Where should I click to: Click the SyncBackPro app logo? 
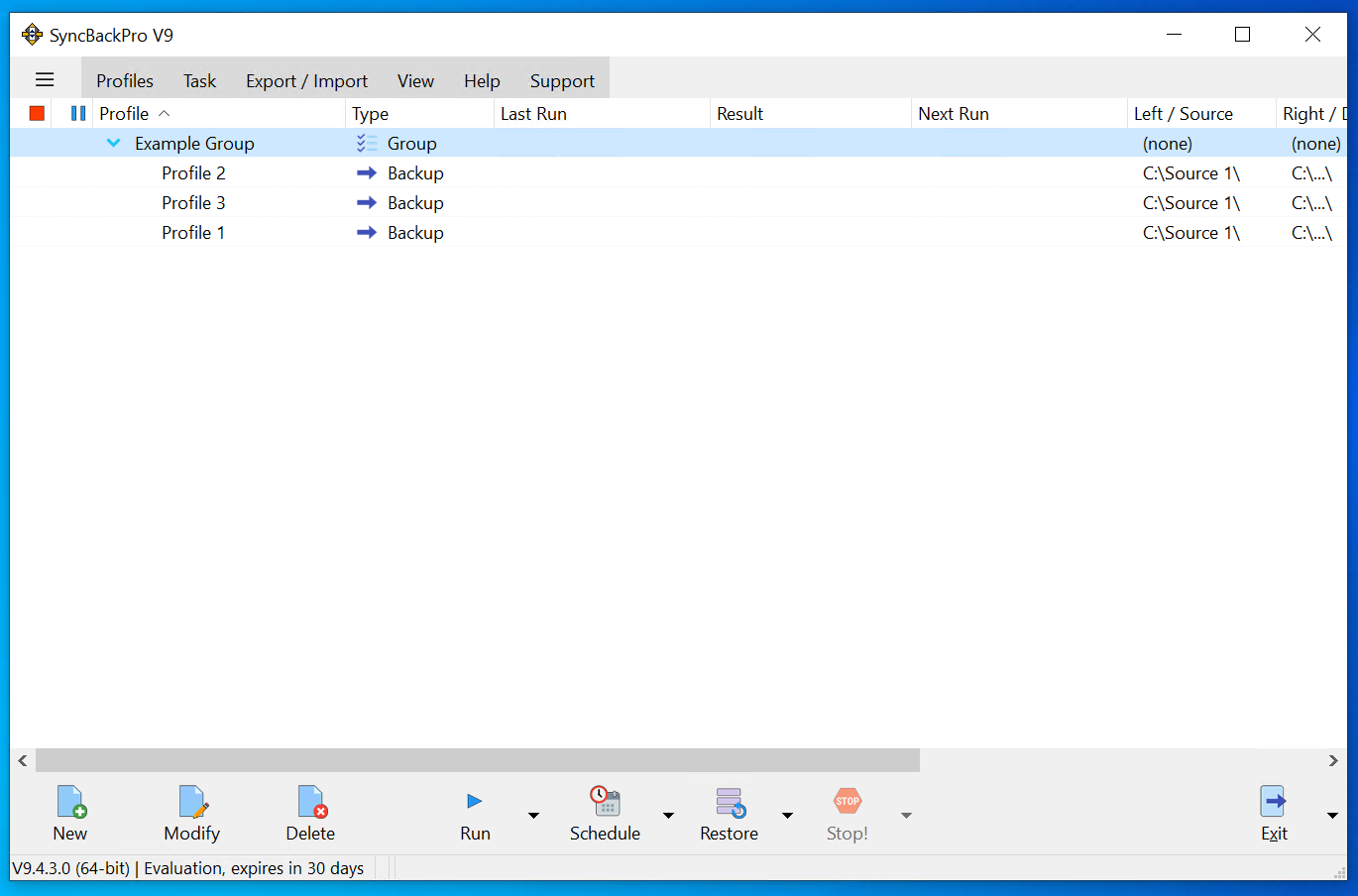tap(33, 35)
